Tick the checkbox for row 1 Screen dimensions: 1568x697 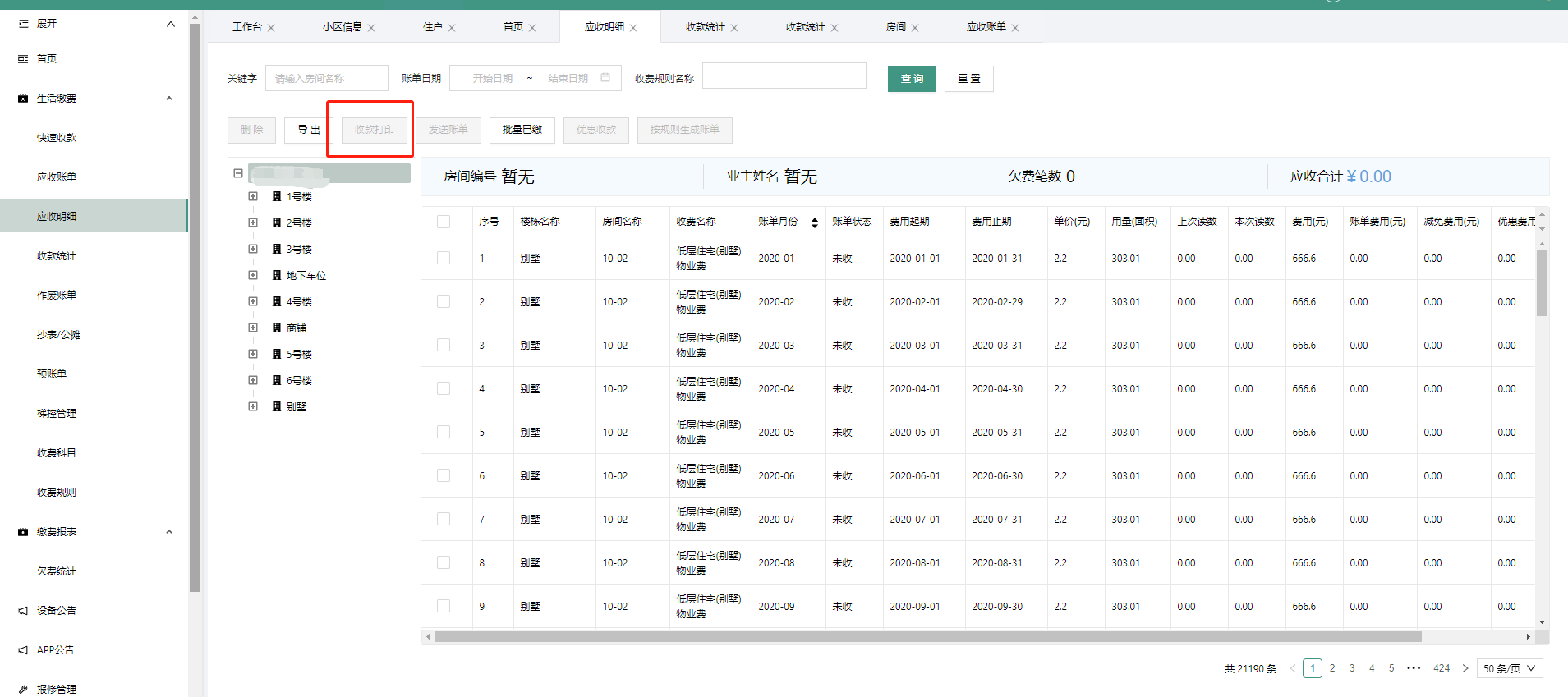pyautogui.click(x=444, y=258)
